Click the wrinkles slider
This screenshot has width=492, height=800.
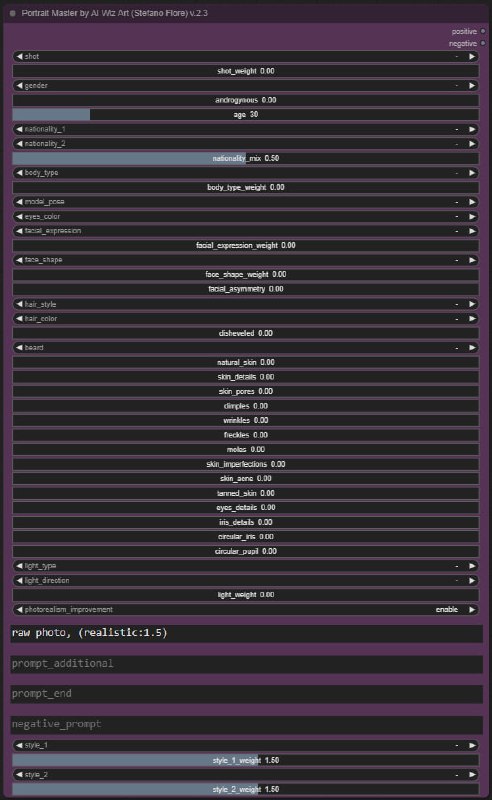[x=245, y=420]
